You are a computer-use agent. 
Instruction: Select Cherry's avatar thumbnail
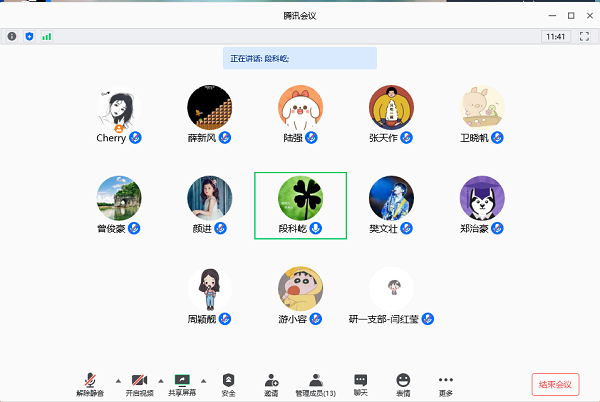(118, 108)
